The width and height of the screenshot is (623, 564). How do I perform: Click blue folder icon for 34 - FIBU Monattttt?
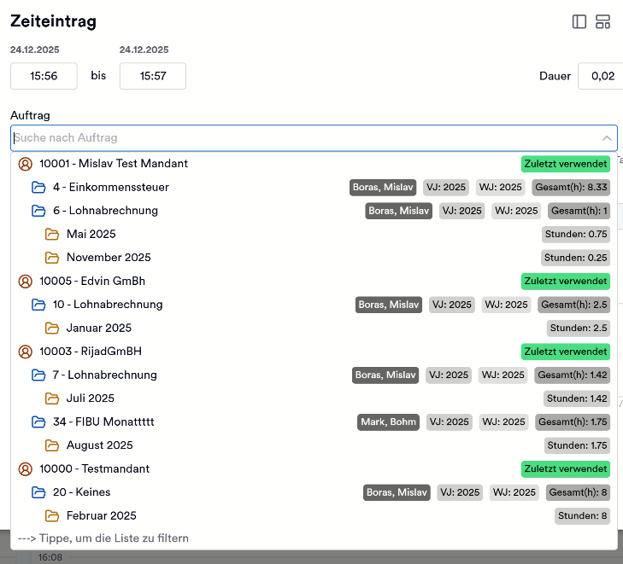tap(39, 422)
